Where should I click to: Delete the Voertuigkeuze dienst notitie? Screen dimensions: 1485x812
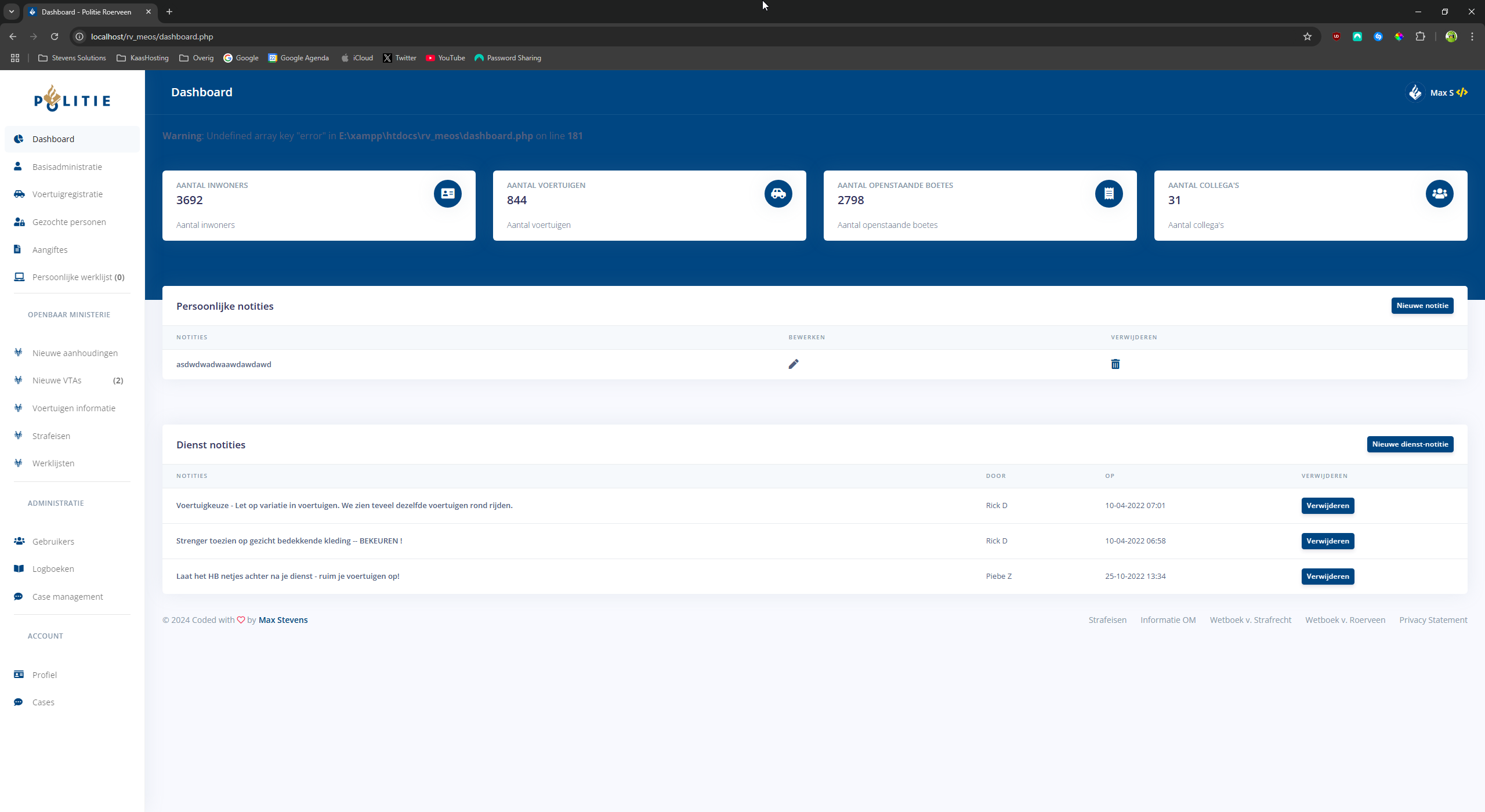click(x=1327, y=506)
